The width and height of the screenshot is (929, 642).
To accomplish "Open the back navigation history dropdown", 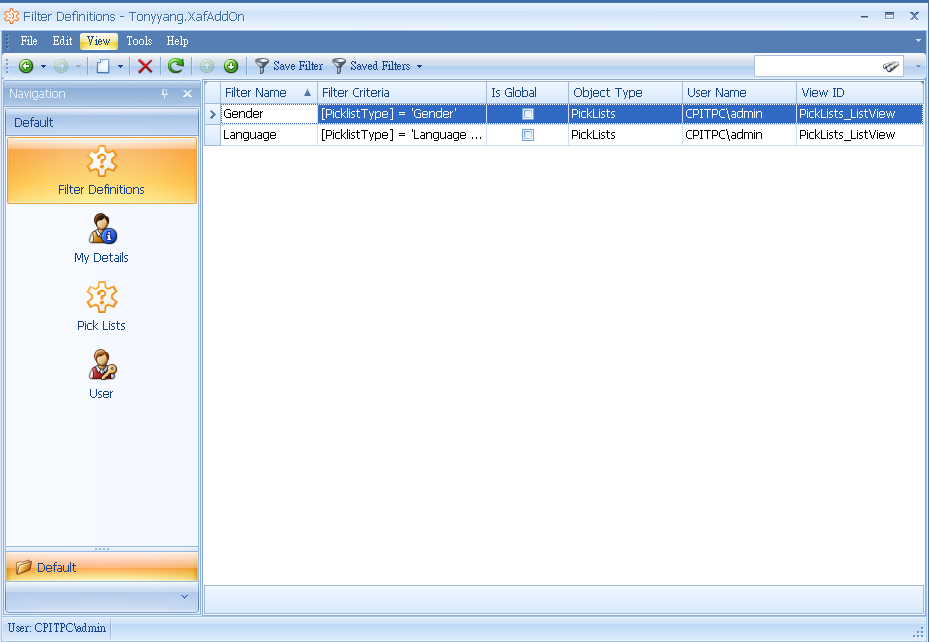I will coord(43,66).
